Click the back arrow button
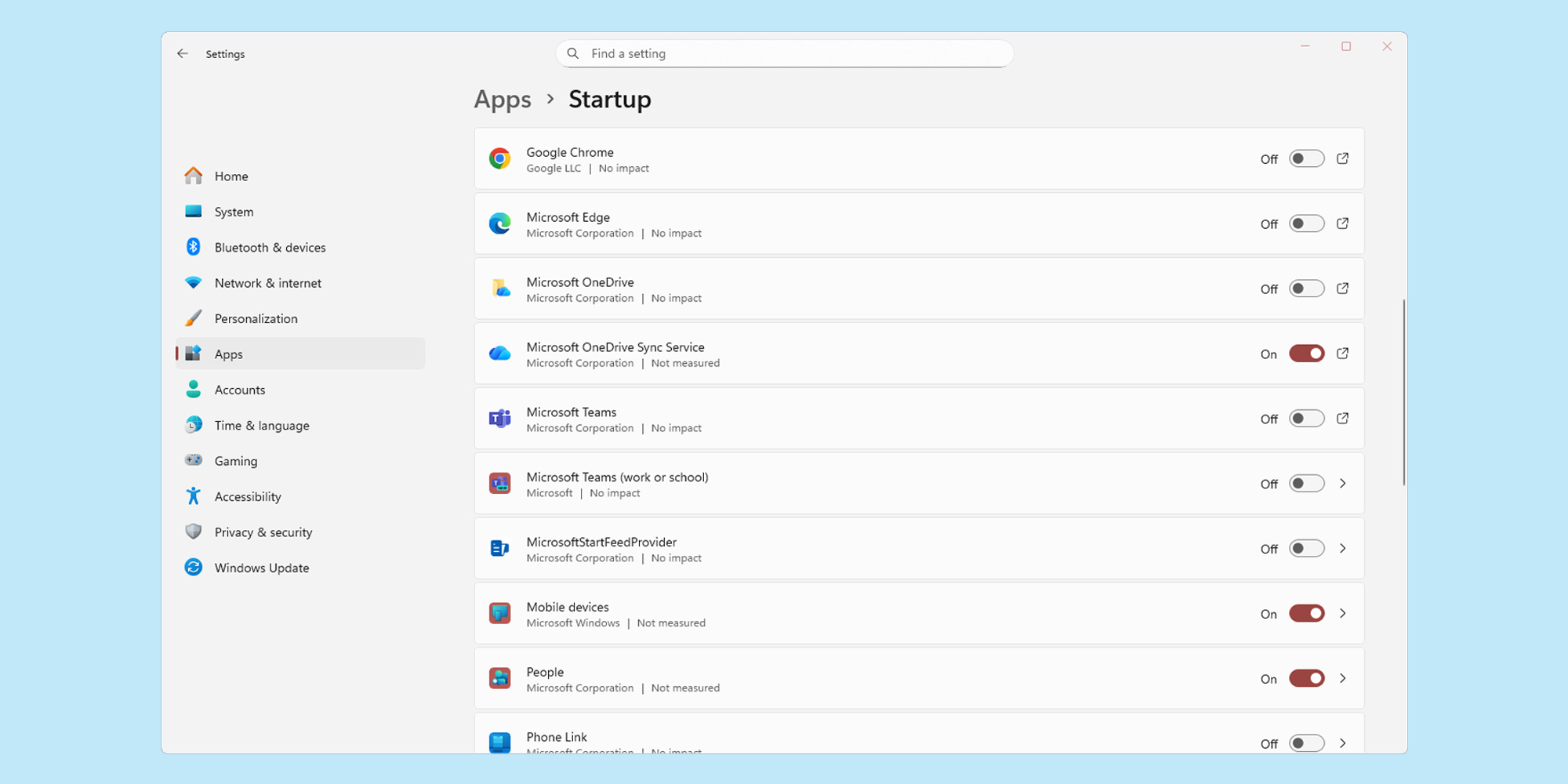The width and height of the screenshot is (1568, 784). tap(183, 53)
